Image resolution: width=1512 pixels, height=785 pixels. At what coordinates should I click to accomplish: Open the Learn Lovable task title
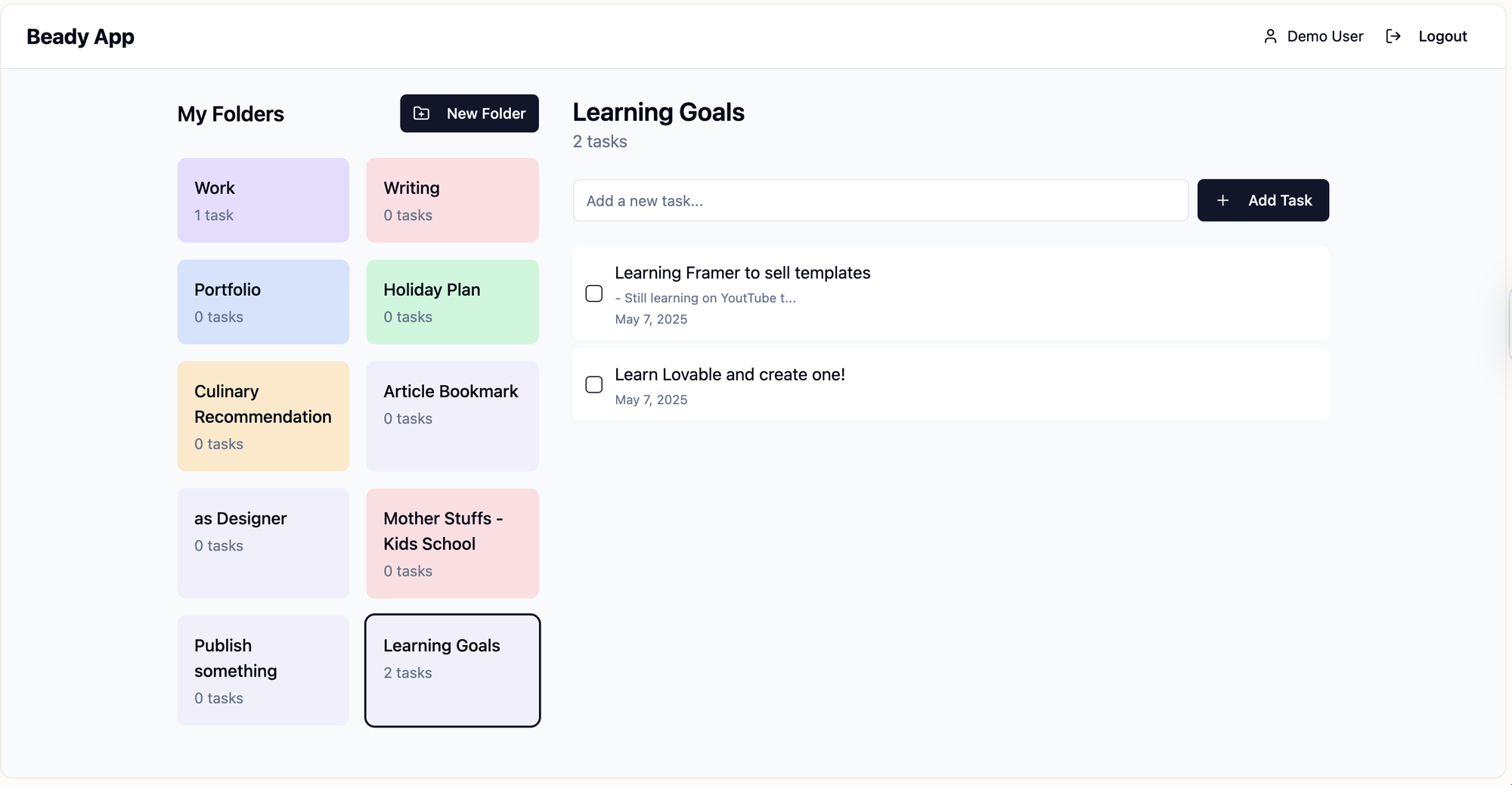coord(730,374)
